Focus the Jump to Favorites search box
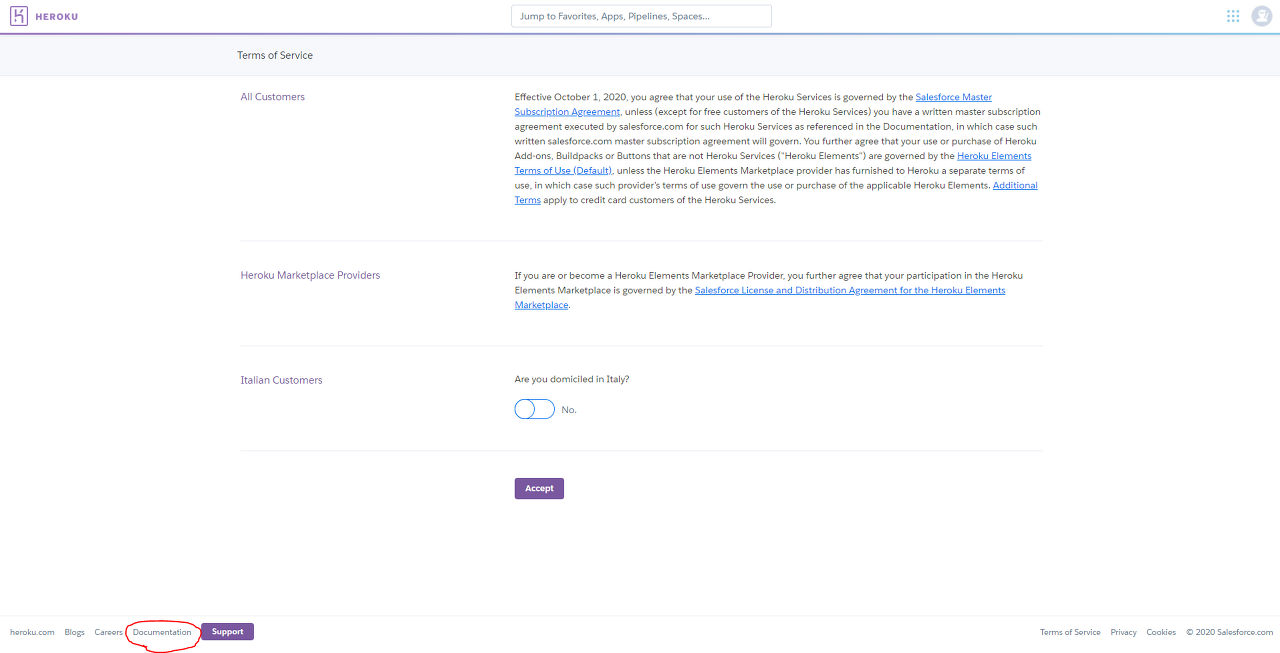 pyautogui.click(x=641, y=16)
